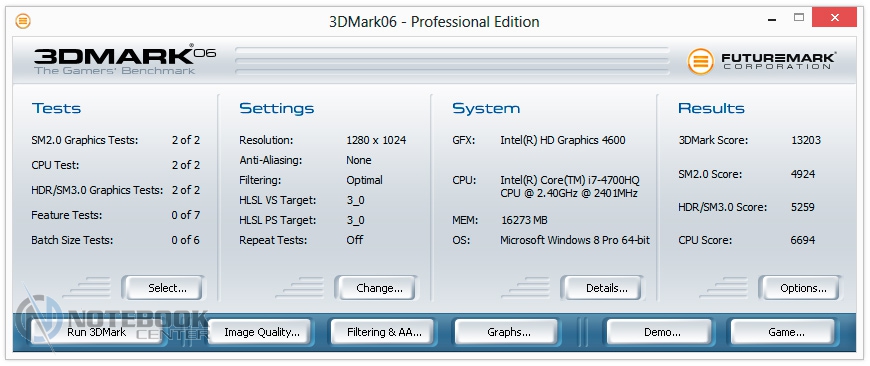Click the HDR/SM3.0 Score value 5259

(x=803, y=207)
